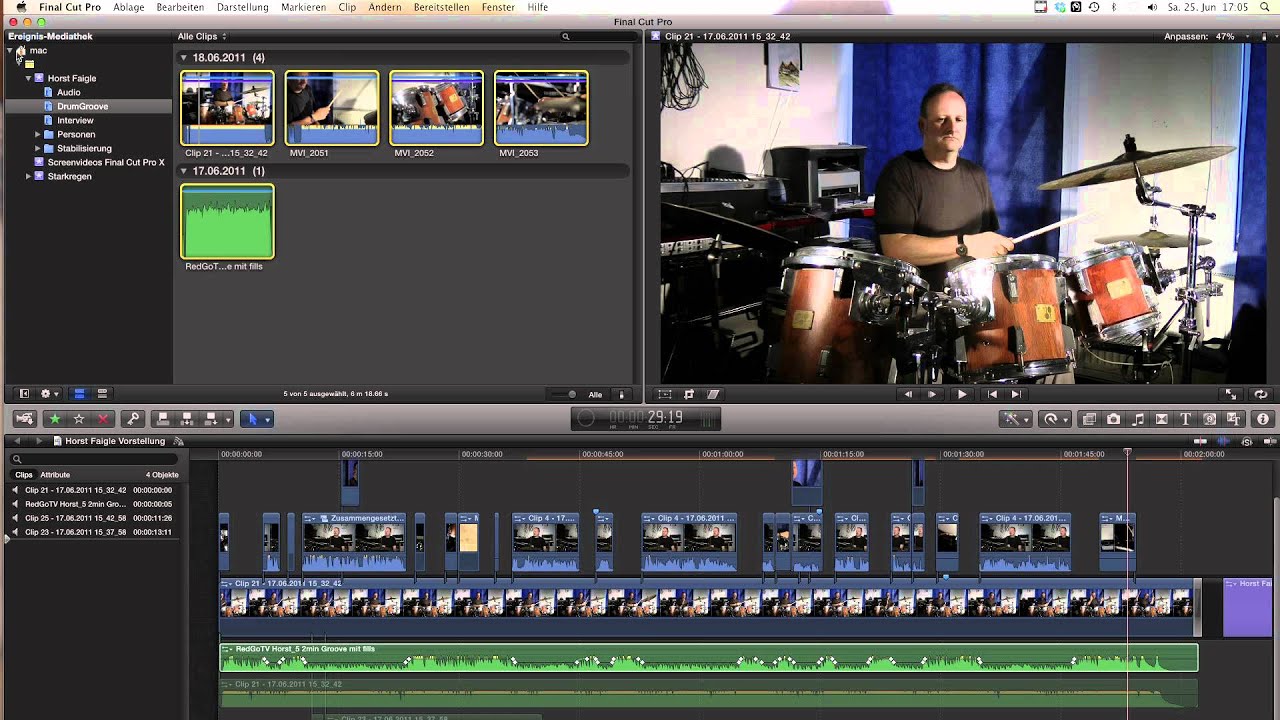This screenshot has width=1280, height=720.
Task: Adjust the clip duration zoom slider
Action: point(572,394)
